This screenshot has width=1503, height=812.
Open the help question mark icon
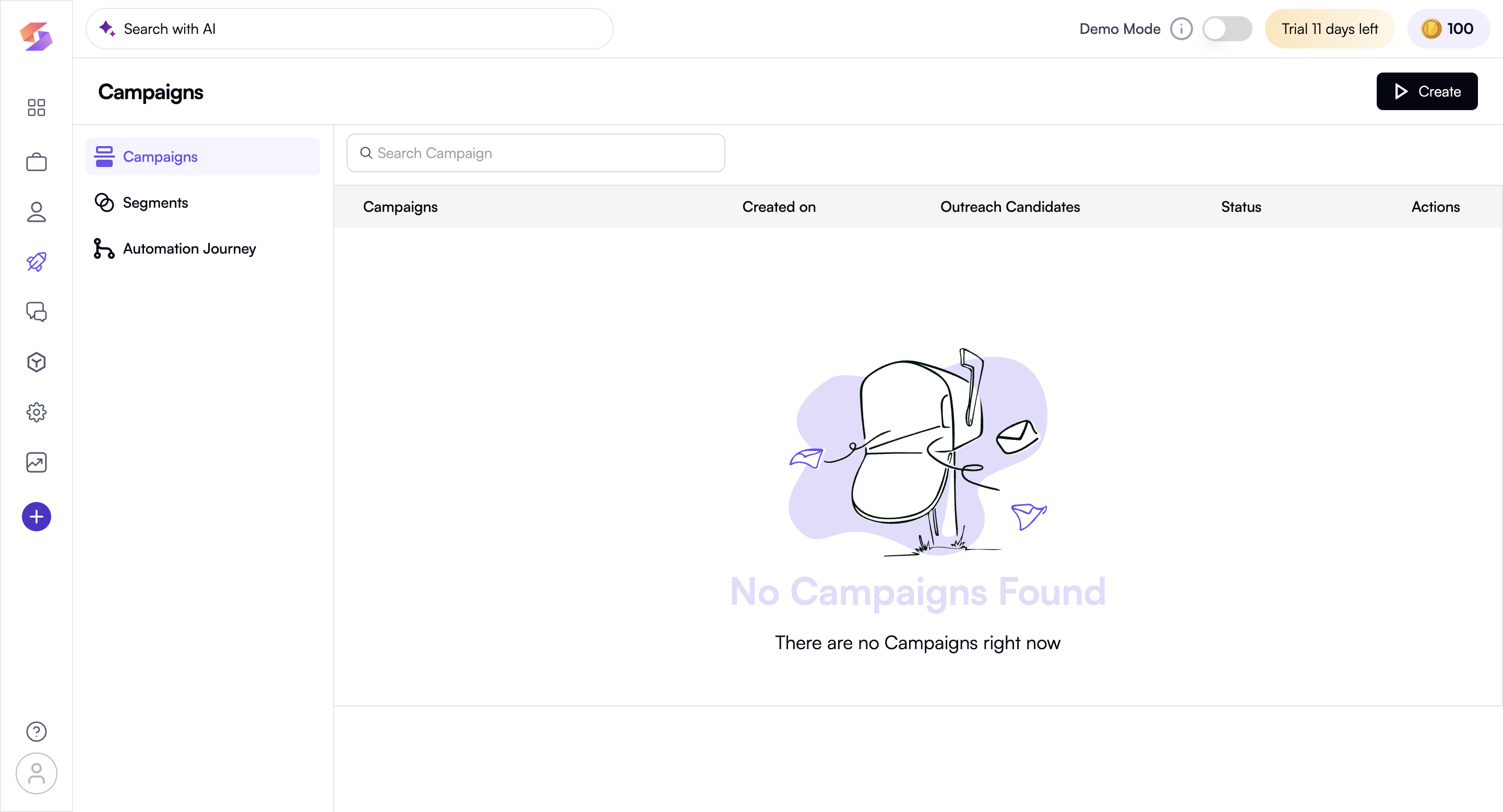pyautogui.click(x=36, y=732)
